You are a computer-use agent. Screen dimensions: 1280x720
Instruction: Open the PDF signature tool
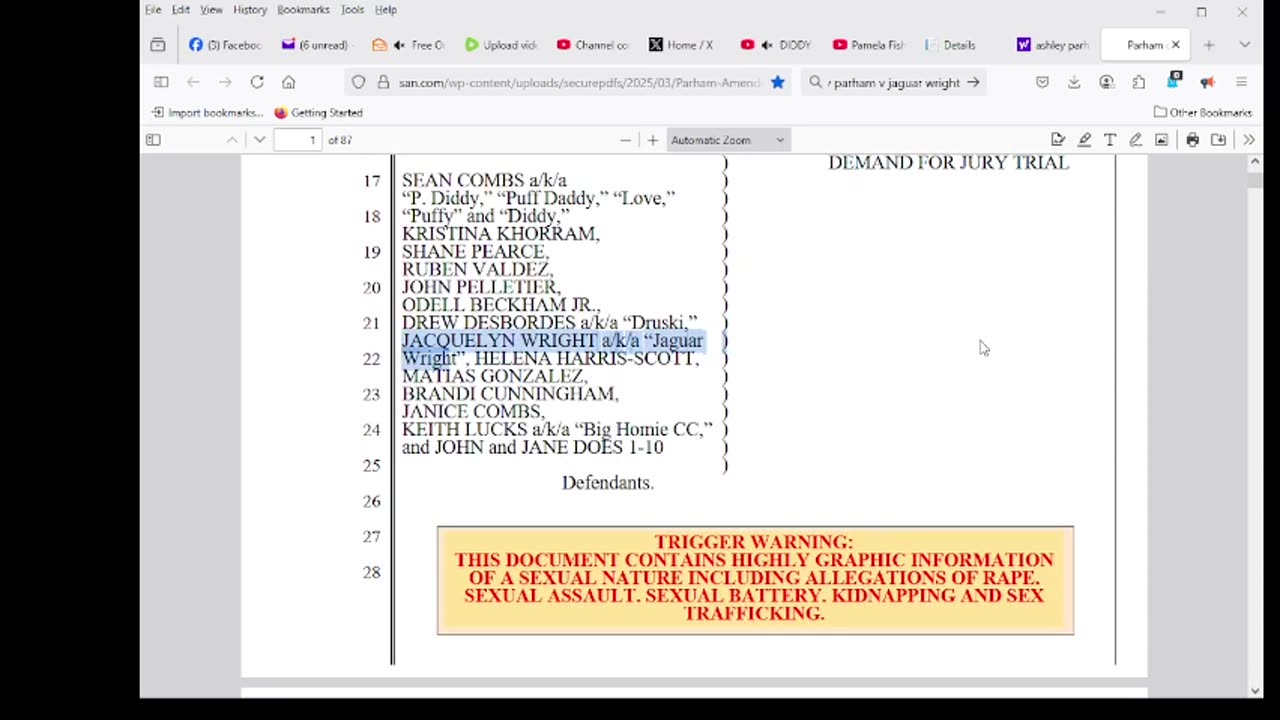[x=1058, y=140]
